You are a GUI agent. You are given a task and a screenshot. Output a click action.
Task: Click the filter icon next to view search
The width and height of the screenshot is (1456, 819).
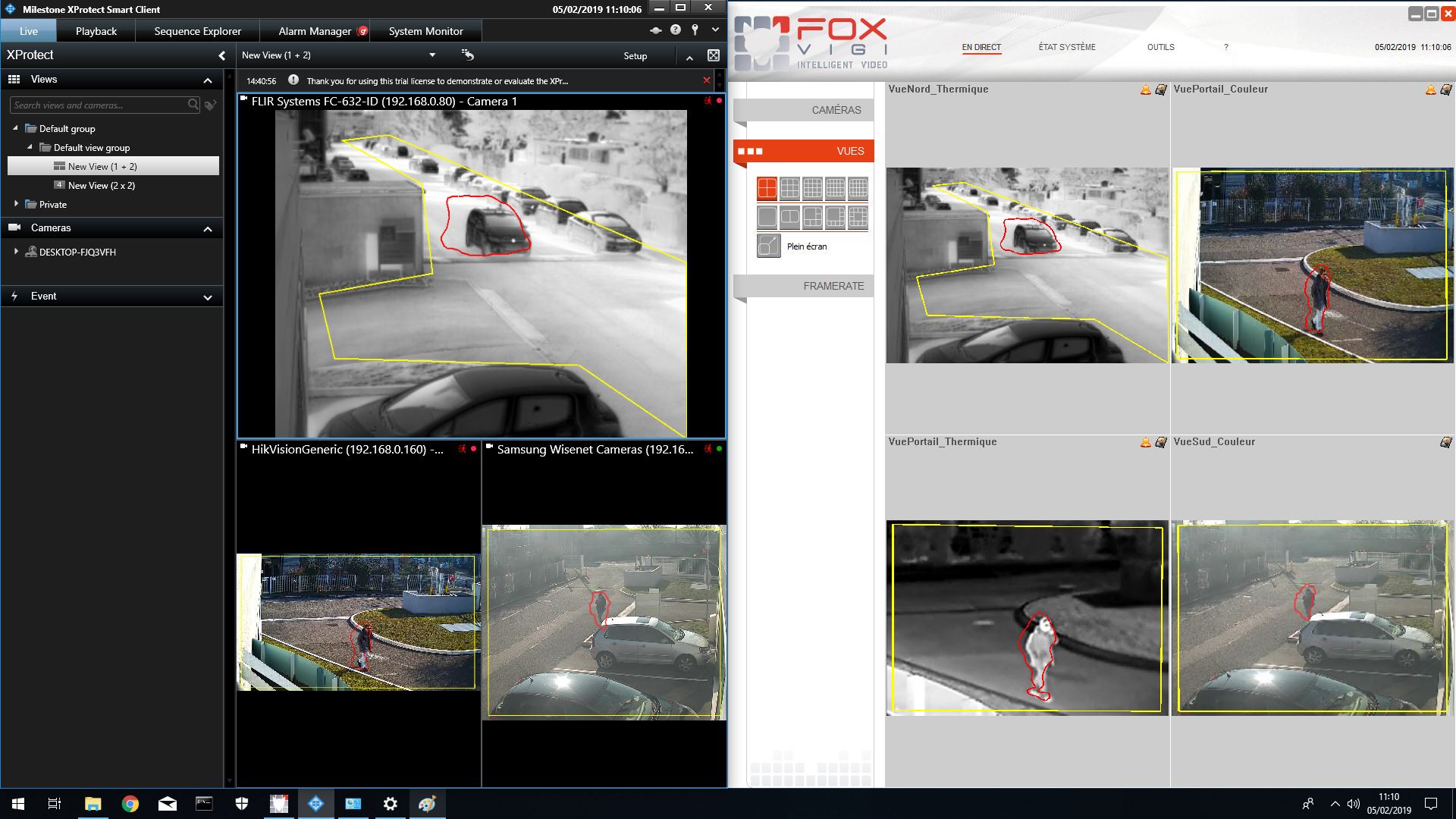211,105
